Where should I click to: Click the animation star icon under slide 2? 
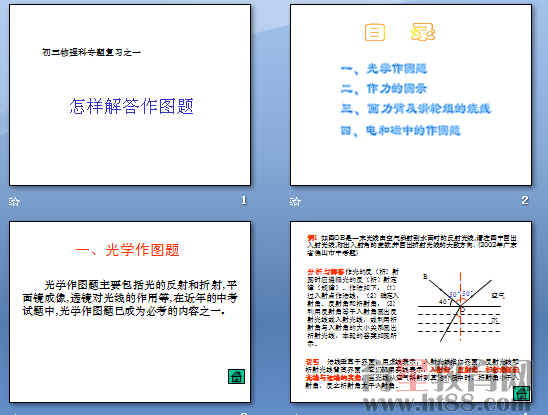coord(295,201)
